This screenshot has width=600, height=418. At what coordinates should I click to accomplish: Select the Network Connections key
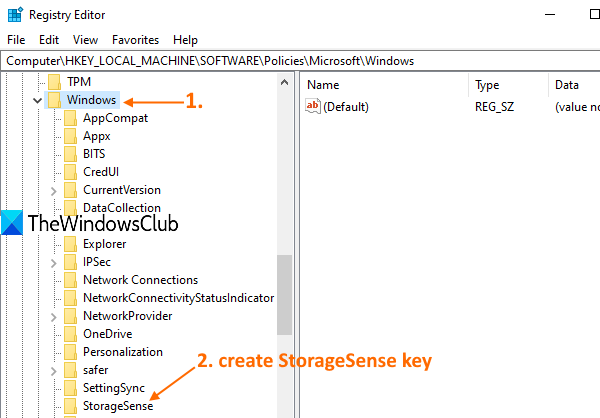(140, 280)
